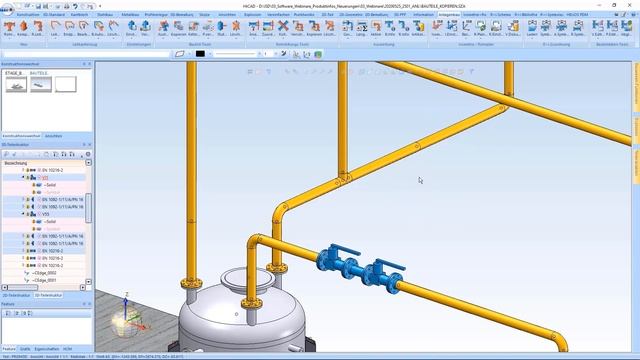This screenshot has width=640, height=360.
Task: Click the R.Leit... ribbon icon
Action: [x=38, y=28]
